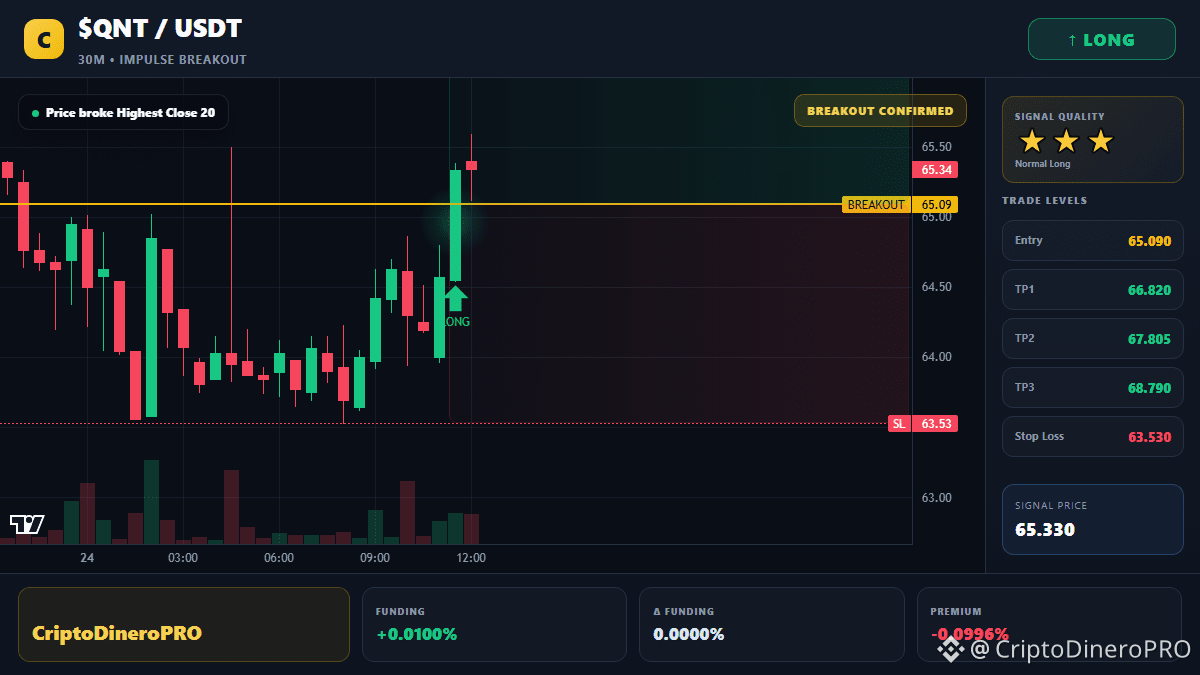Click the green LONG arrow marker on the chart
The width and height of the screenshot is (1200, 675).
(455, 298)
